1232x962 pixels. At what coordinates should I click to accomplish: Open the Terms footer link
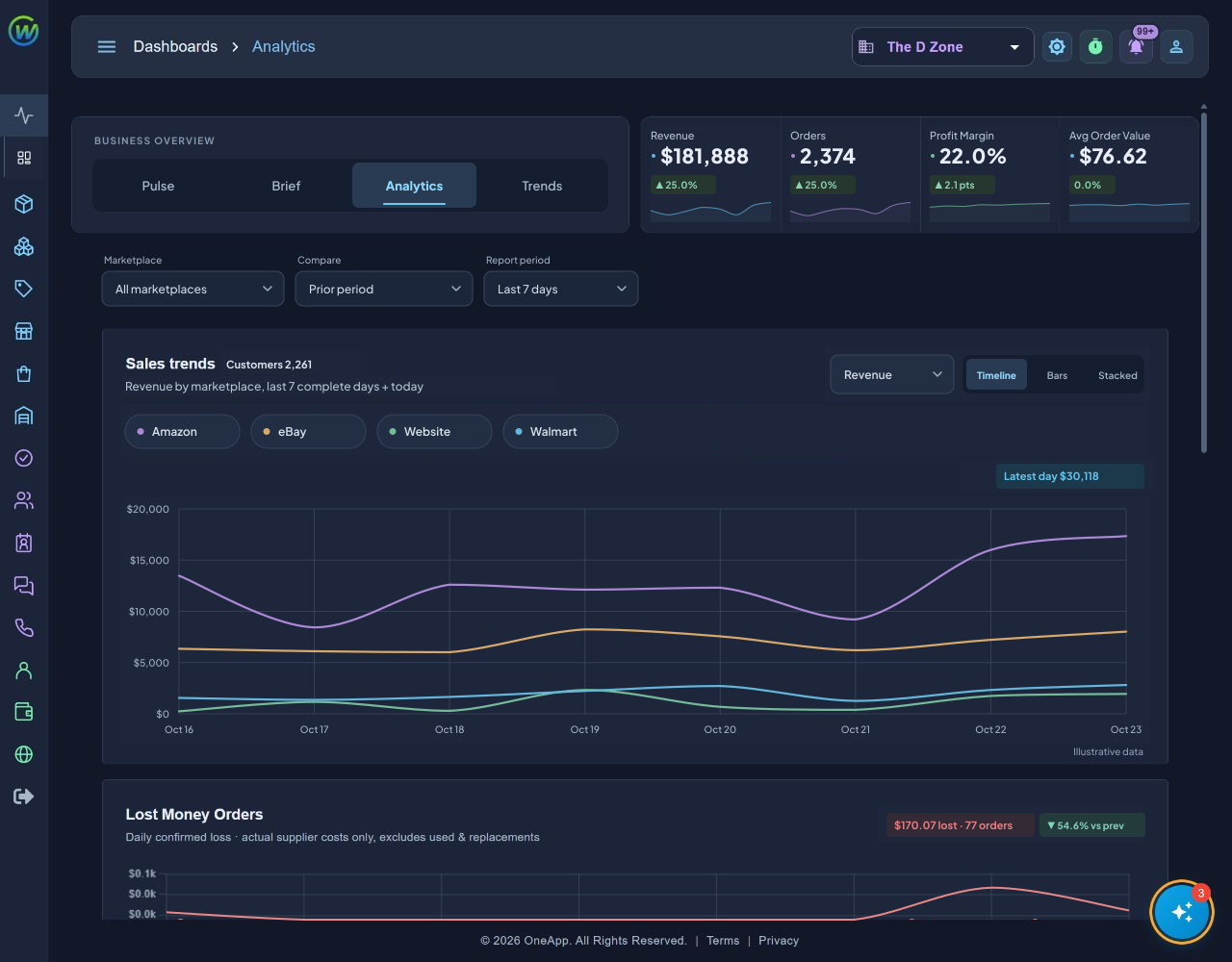[723, 941]
